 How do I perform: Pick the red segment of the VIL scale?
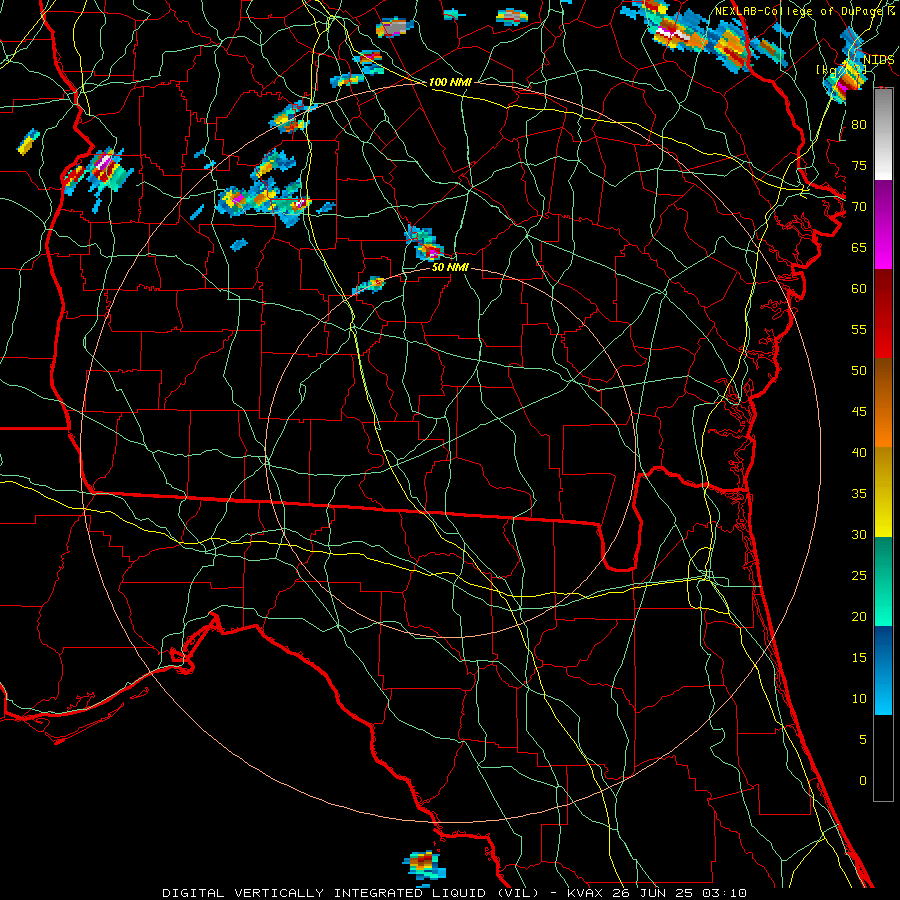pos(883,314)
